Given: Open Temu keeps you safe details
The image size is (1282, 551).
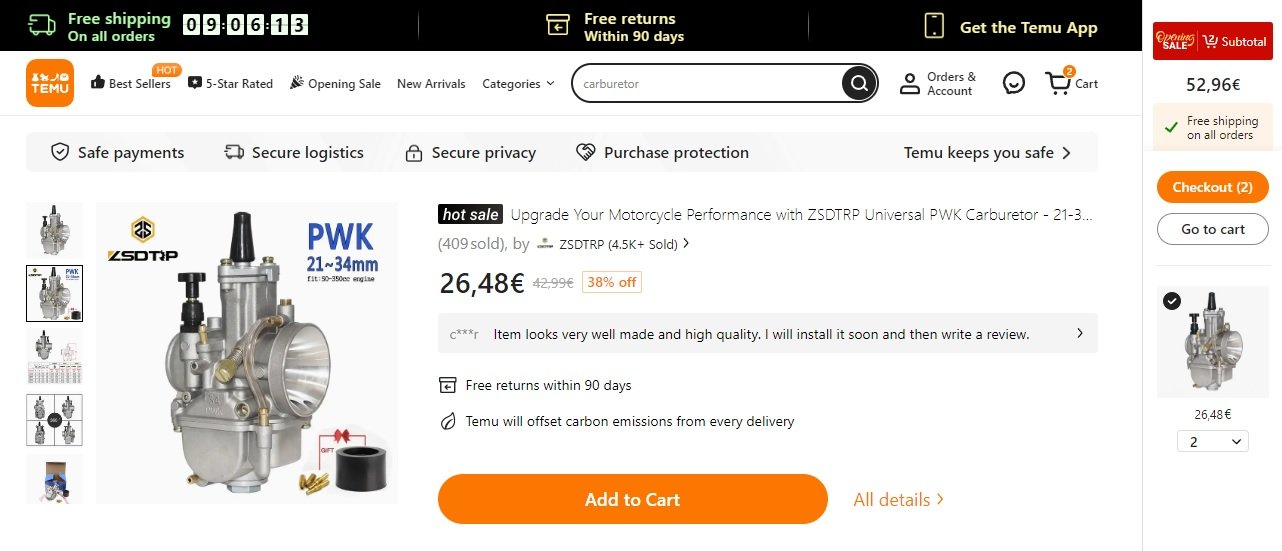Looking at the screenshot, I should [987, 153].
